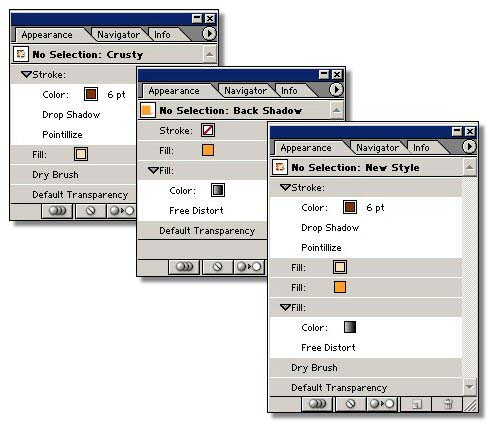Click Reduce to Basic Appearance icon in New Style panel

[382, 404]
